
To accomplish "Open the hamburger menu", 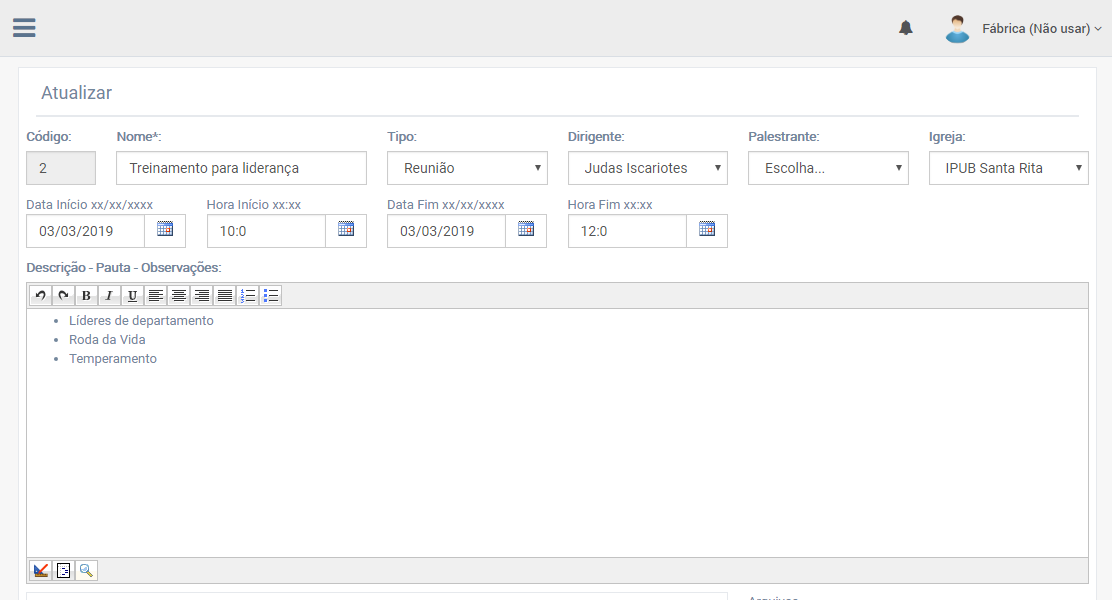I will pyautogui.click(x=24, y=28).
